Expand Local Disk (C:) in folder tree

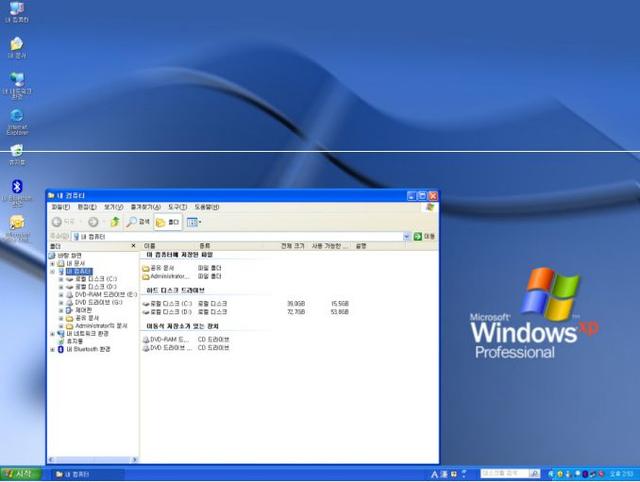tap(61, 279)
